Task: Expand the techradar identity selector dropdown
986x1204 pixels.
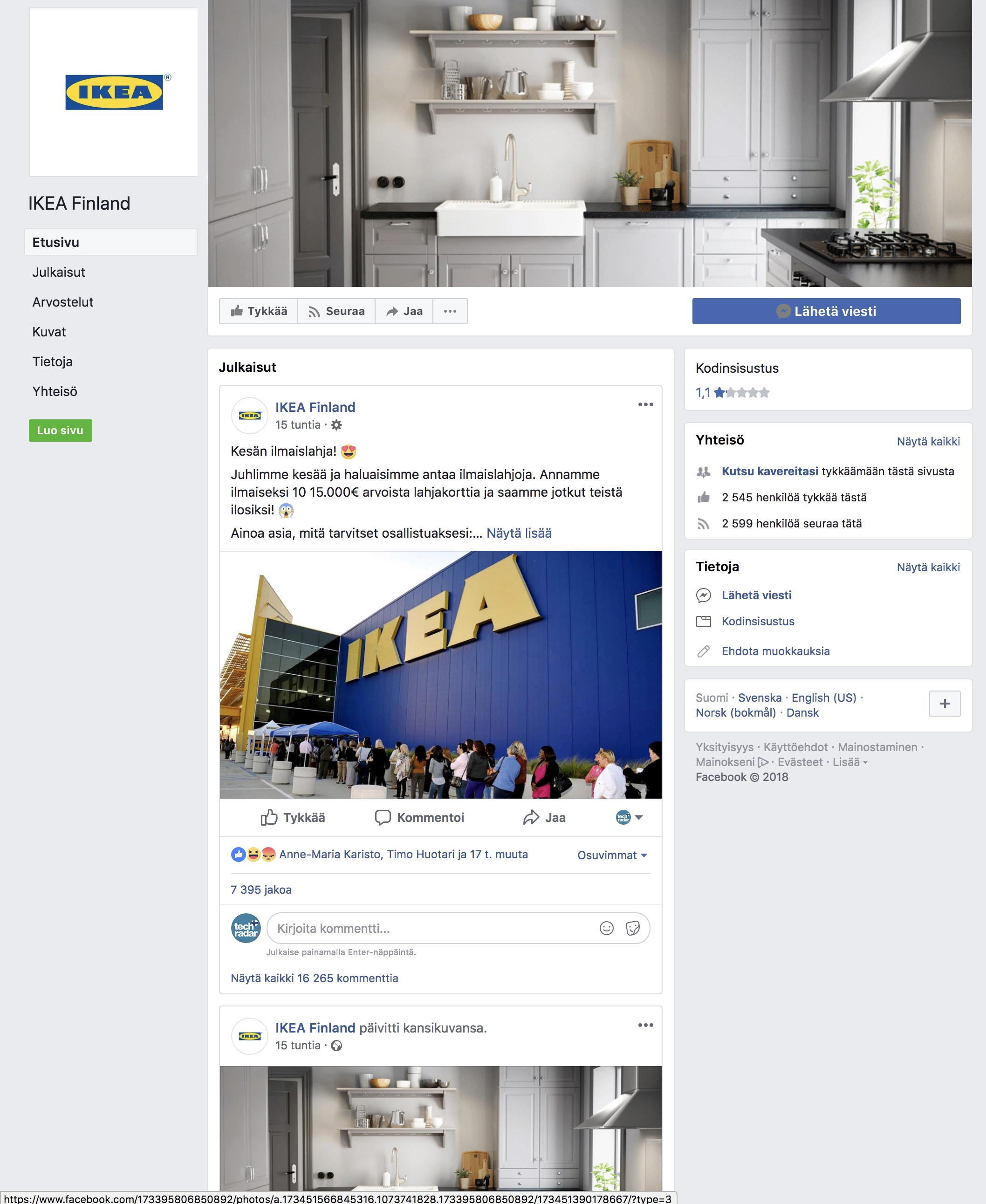Action: pyautogui.click(x=630, y=817)
